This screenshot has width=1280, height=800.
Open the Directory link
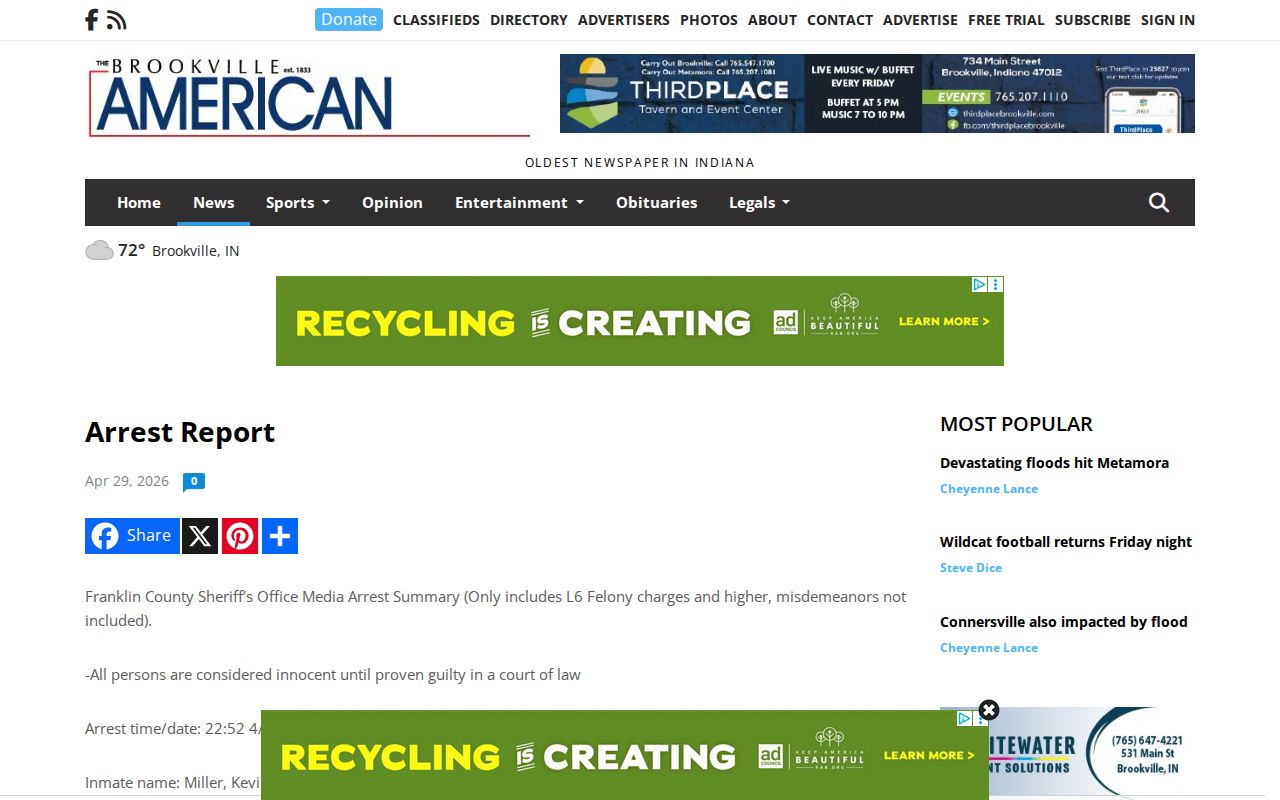pos(529,20)
